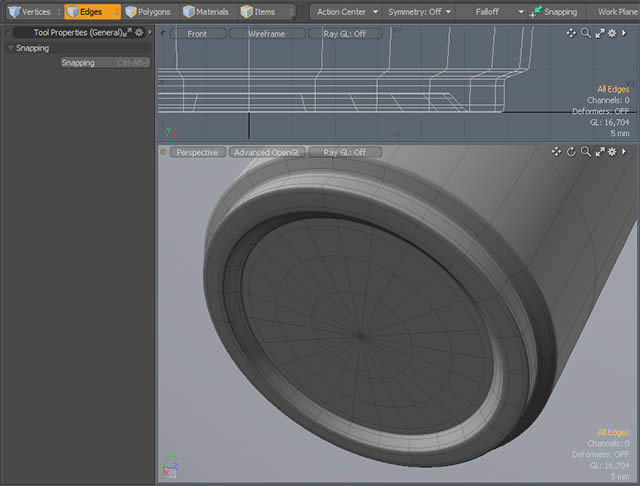
Task: Toggle the Snapping button labeled Ctrl-Alt
Action: (x=105, y=63)
